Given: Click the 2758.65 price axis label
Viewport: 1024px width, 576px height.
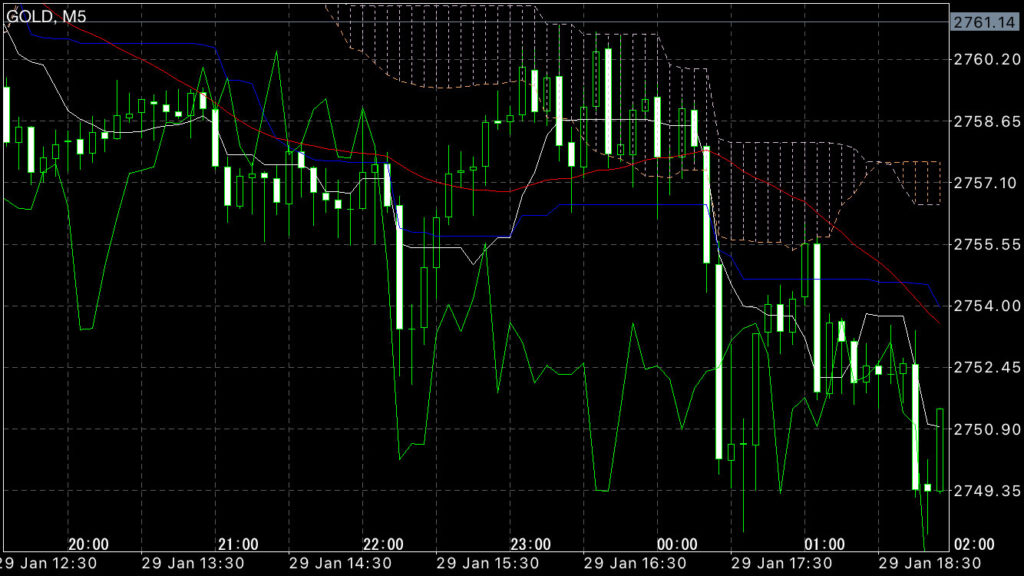Looking at the screenshot, I should click(984, 121).
